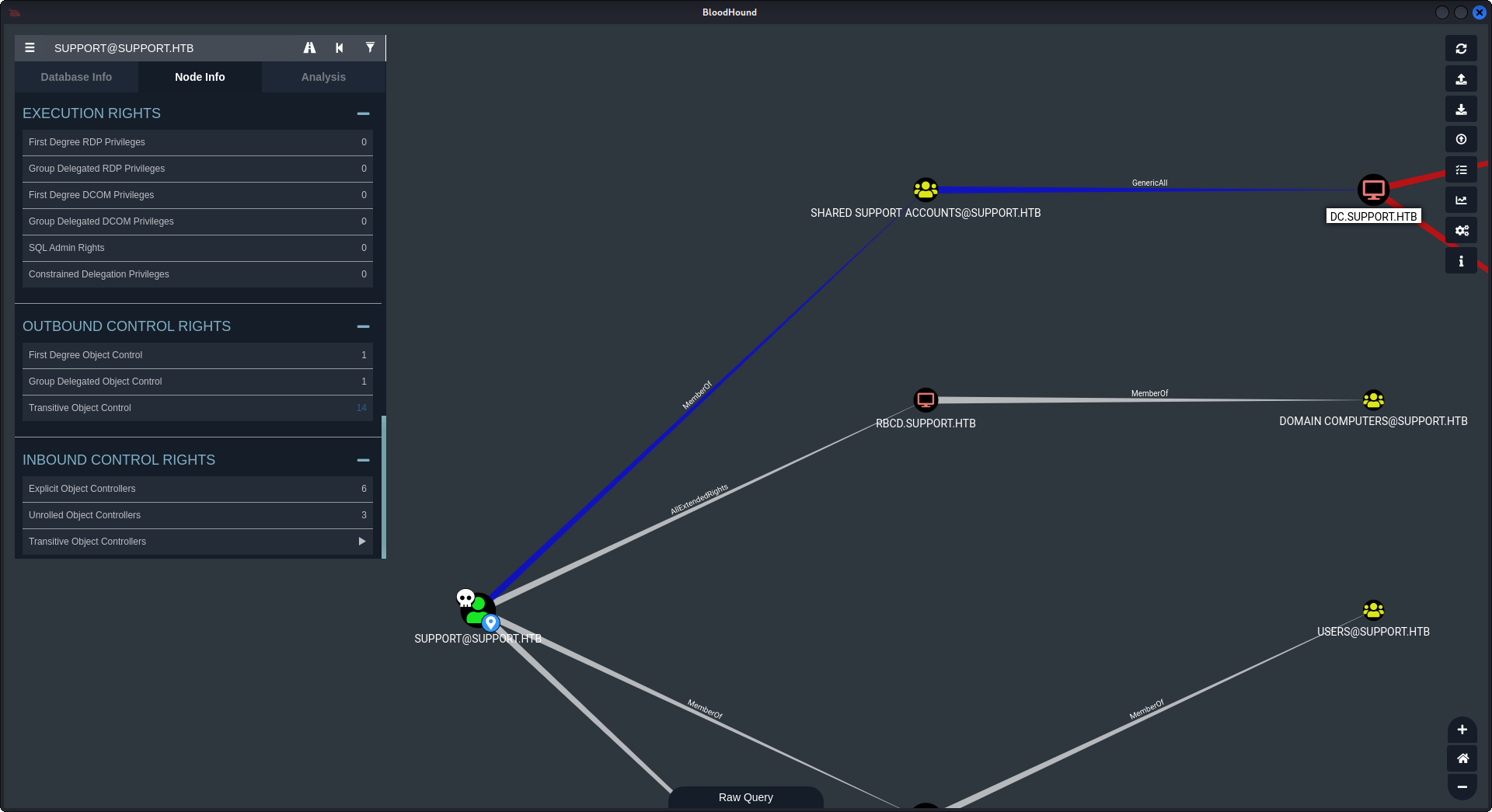Switch to Database Info tab

click(76, 77)
